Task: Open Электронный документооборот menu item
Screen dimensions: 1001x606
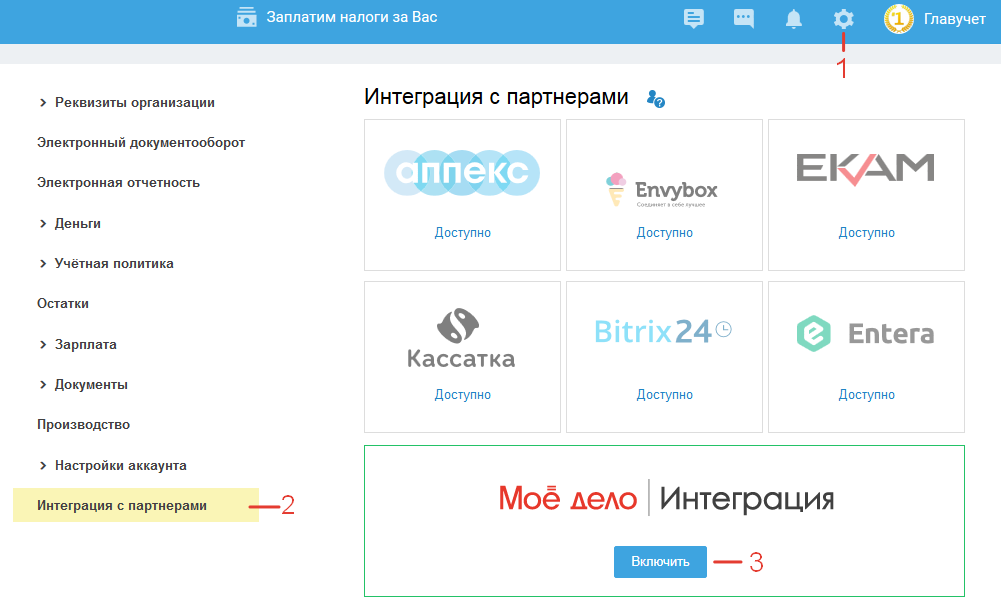Action: point(141,142)
